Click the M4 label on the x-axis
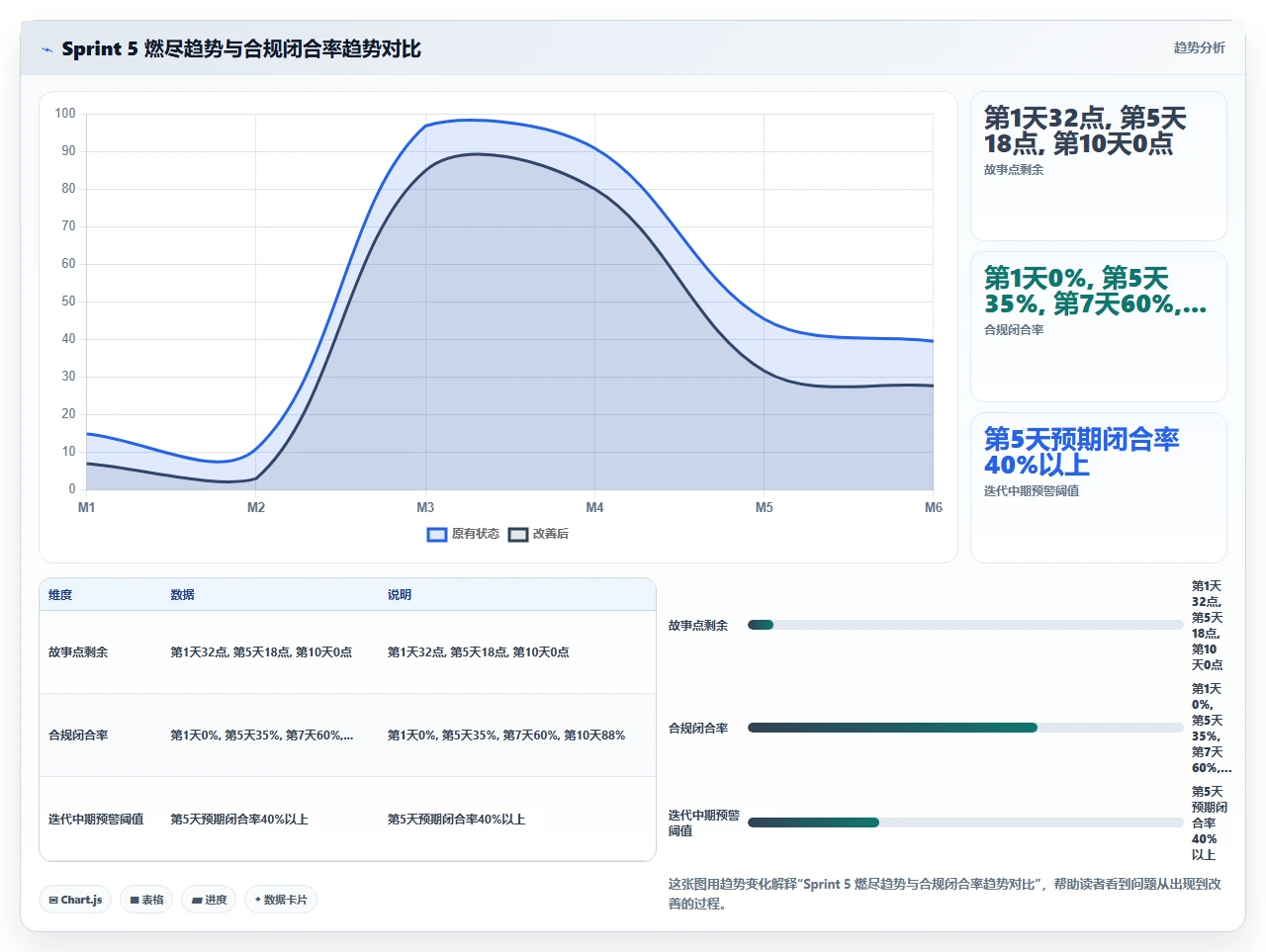Screen dimensions: 1266x952 [x=594, y=507]
